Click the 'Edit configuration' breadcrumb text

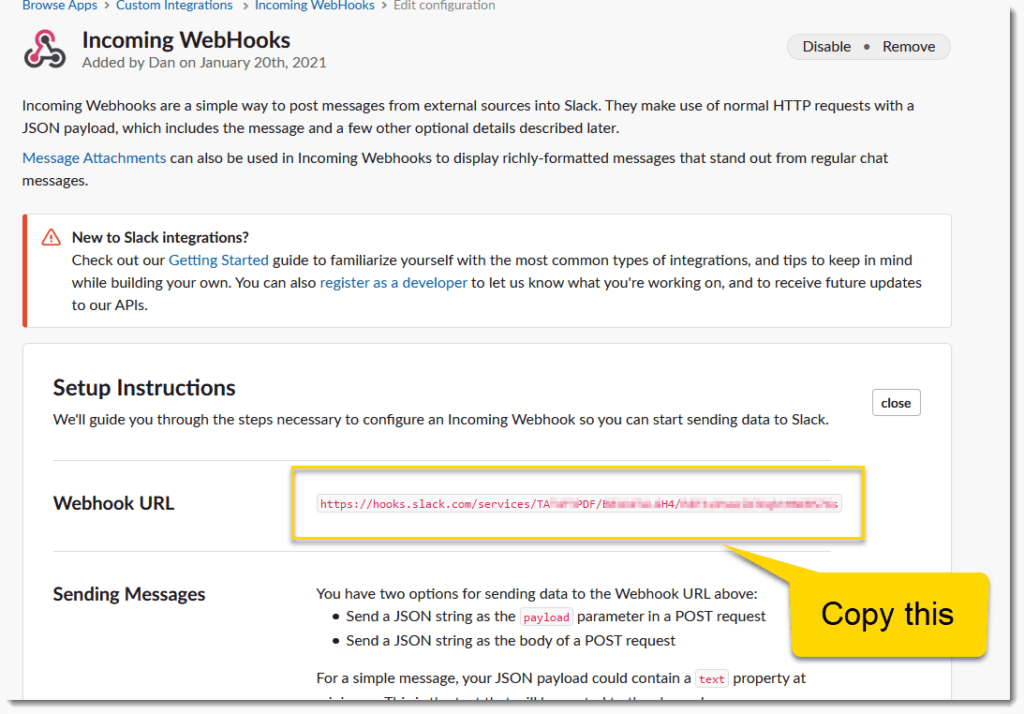click(444, 6)
